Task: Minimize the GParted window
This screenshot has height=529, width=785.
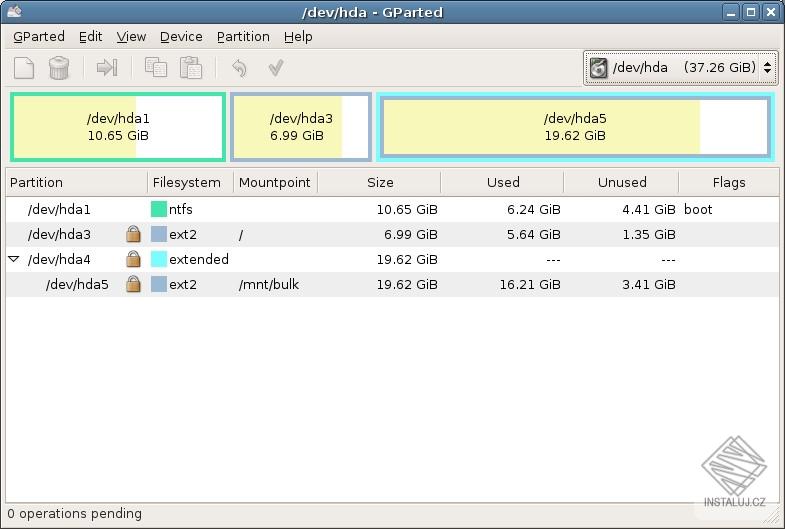Action: click(x=731, y=12)
